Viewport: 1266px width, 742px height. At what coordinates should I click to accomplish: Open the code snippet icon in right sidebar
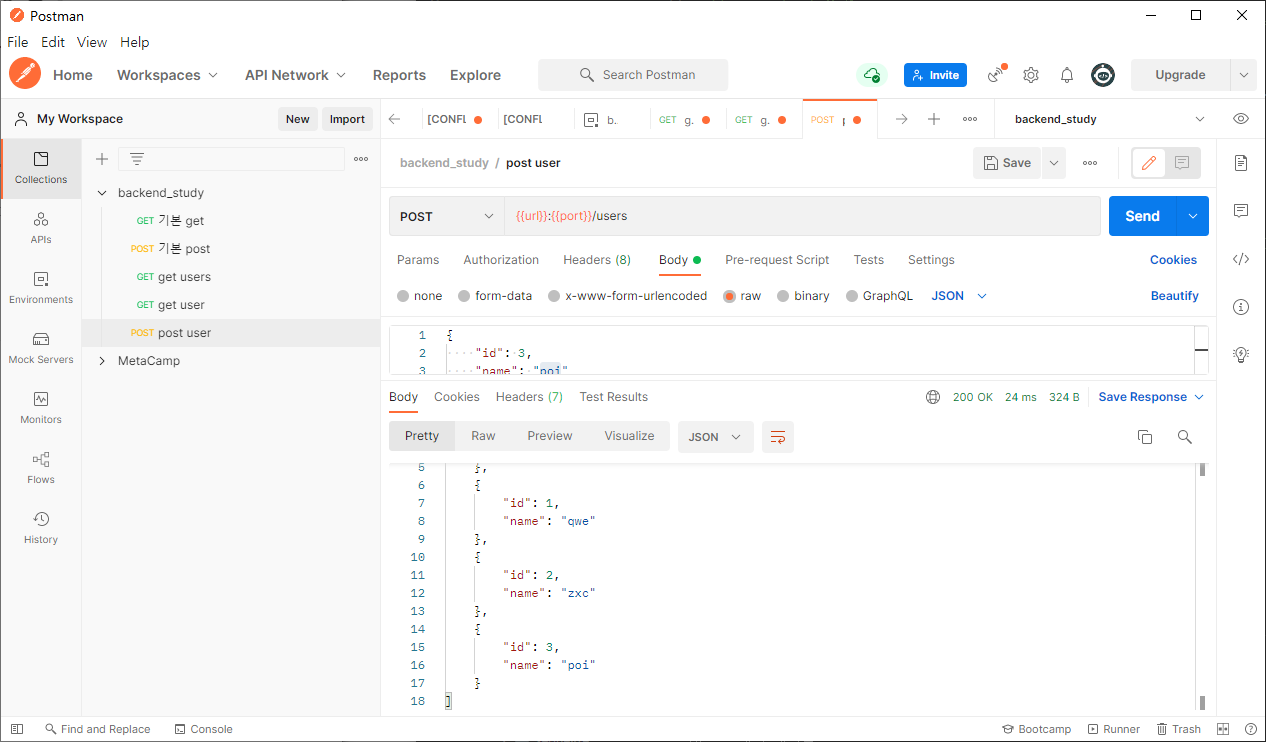coord(1241,259)
